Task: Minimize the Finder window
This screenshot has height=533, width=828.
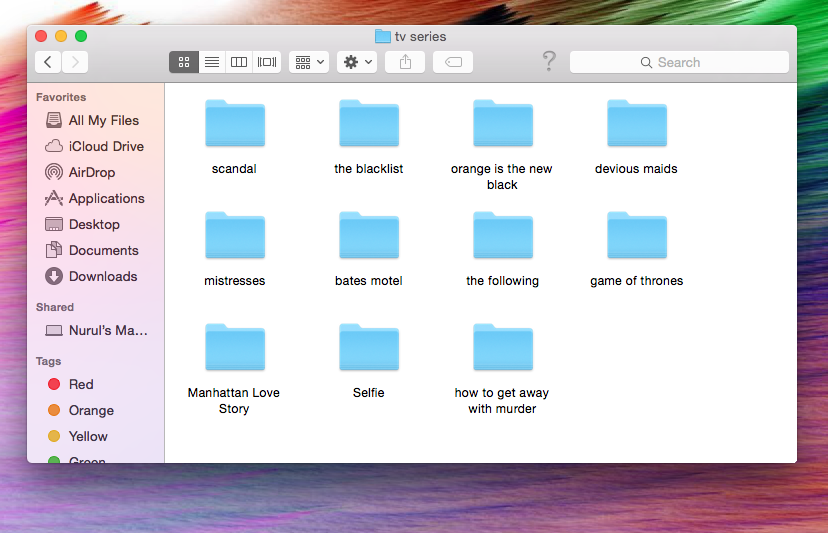Action: point(61,36)
